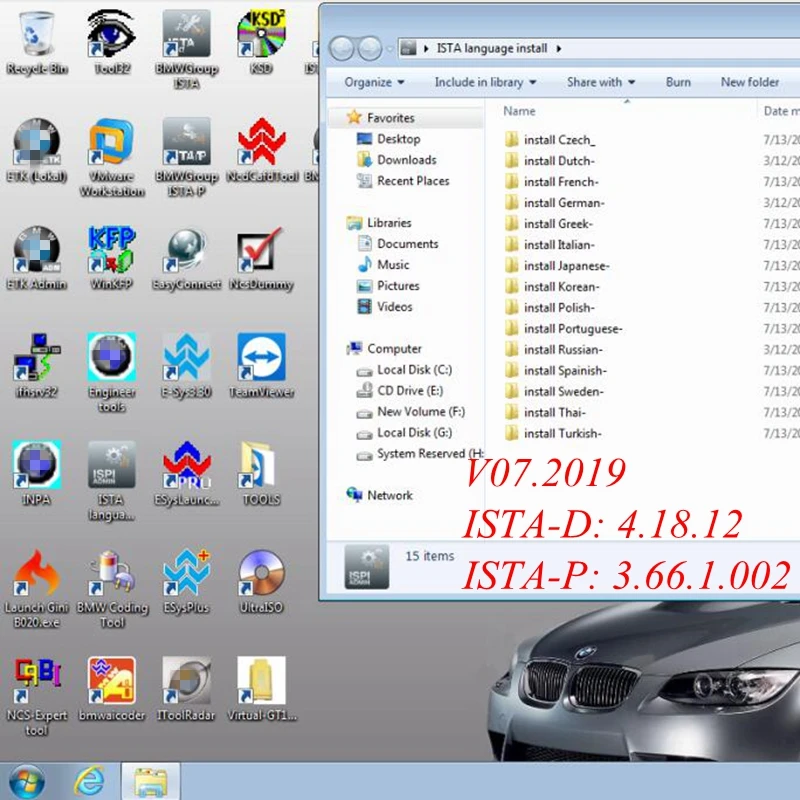The image size is (800, 800).
Task: Click Windows Explorer taskbar button
Action: [150, 782]
